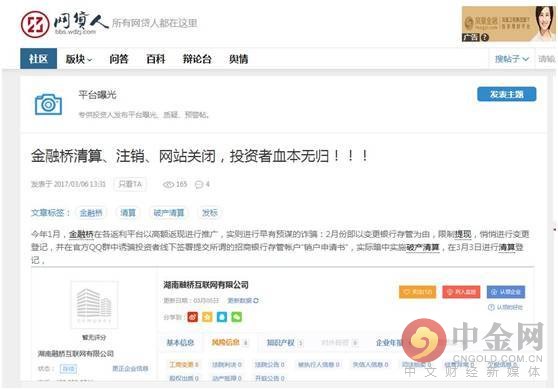Share via blue QQ icon
558x390 pixels.
(222, 317)
